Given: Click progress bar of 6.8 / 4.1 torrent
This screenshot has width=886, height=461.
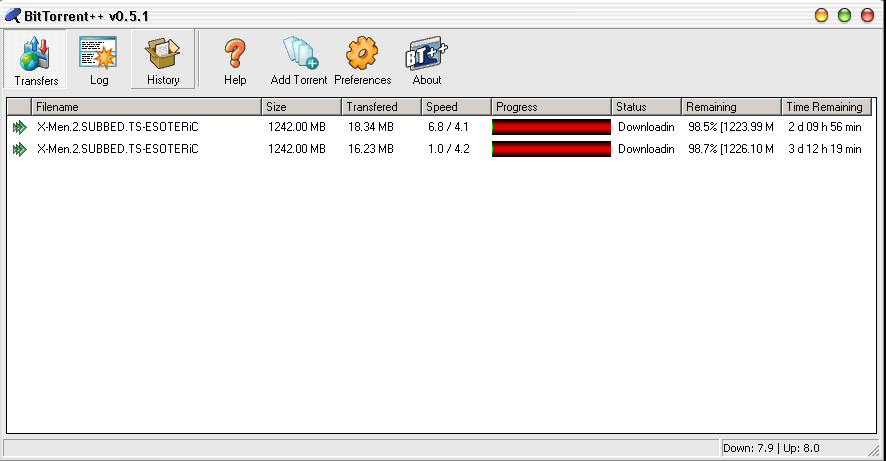Looking at the screenshot, I should [x=551, y=127].
